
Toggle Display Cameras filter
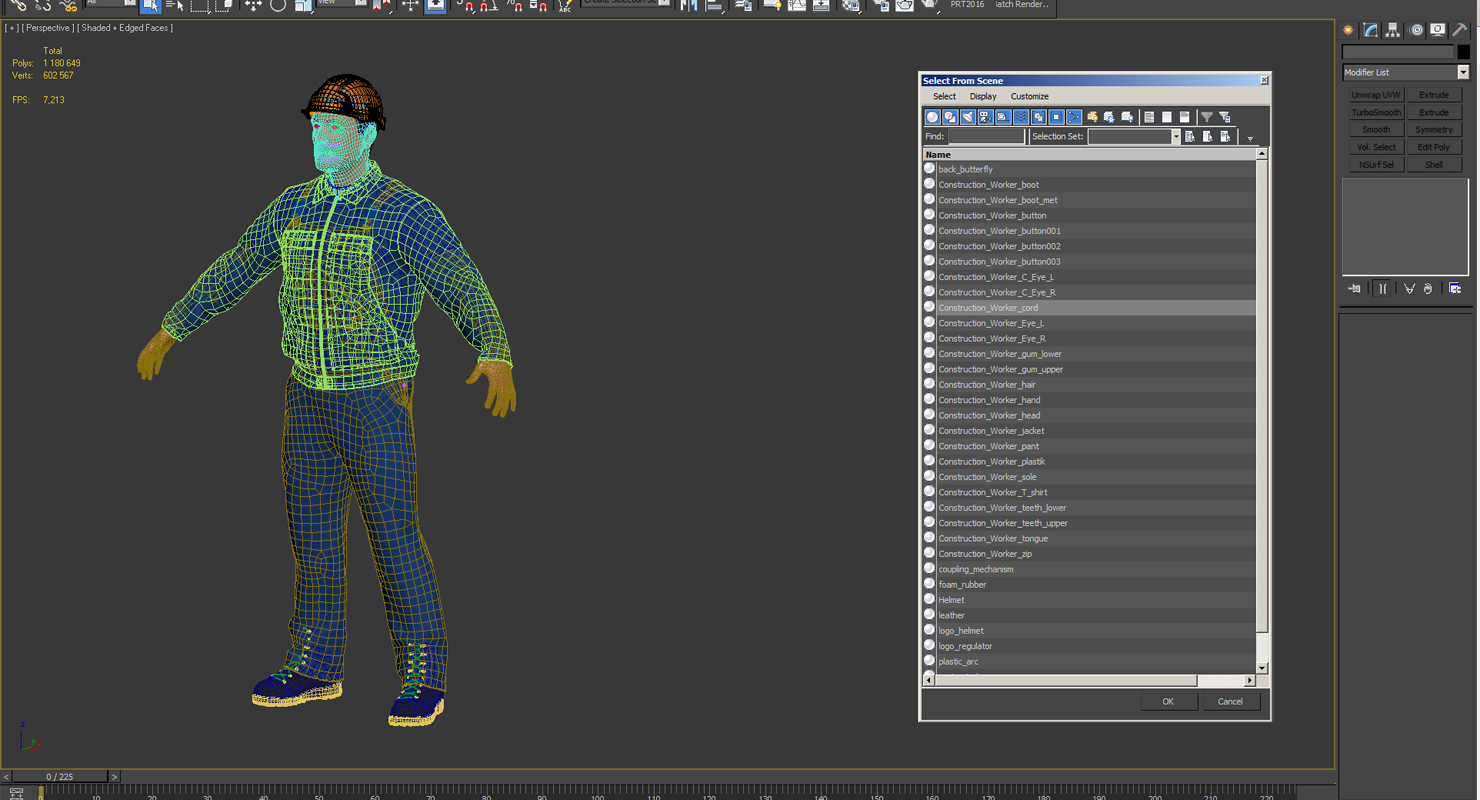(x=985, y=117)
